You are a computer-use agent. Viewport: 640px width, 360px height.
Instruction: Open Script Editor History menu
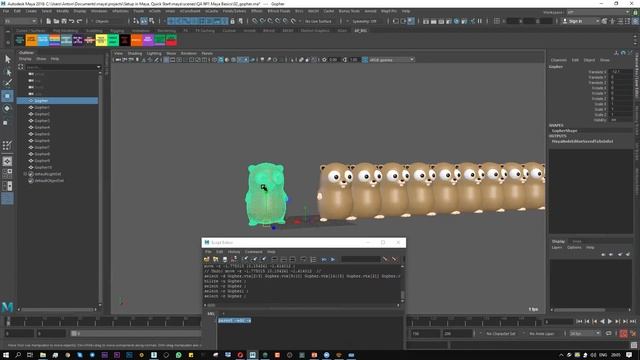[234, 252]
